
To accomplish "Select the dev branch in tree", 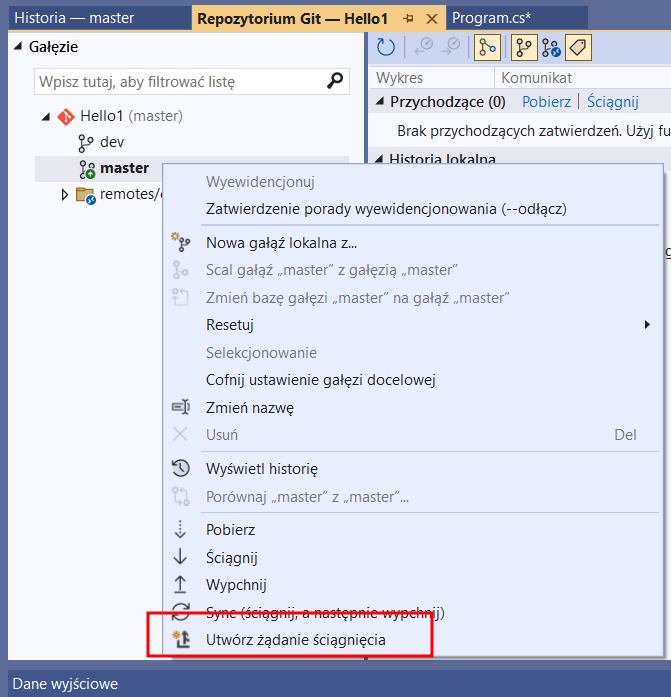I will 112,142.
